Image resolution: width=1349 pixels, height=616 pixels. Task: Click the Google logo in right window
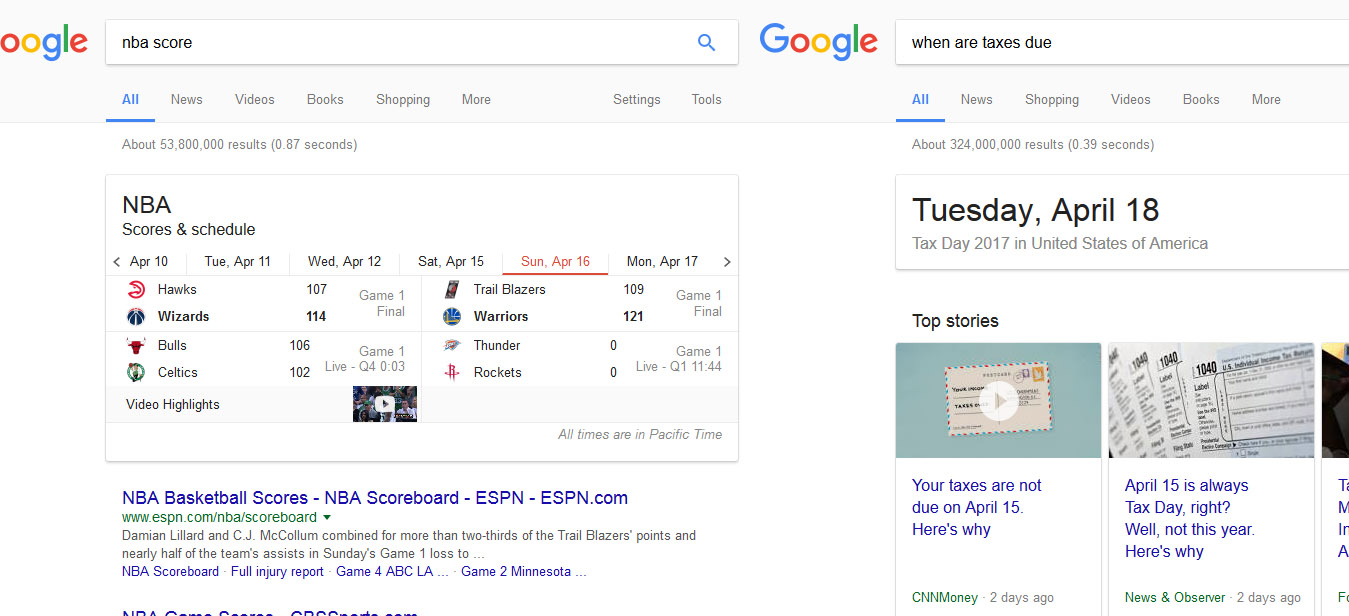[x=818, y=42]
